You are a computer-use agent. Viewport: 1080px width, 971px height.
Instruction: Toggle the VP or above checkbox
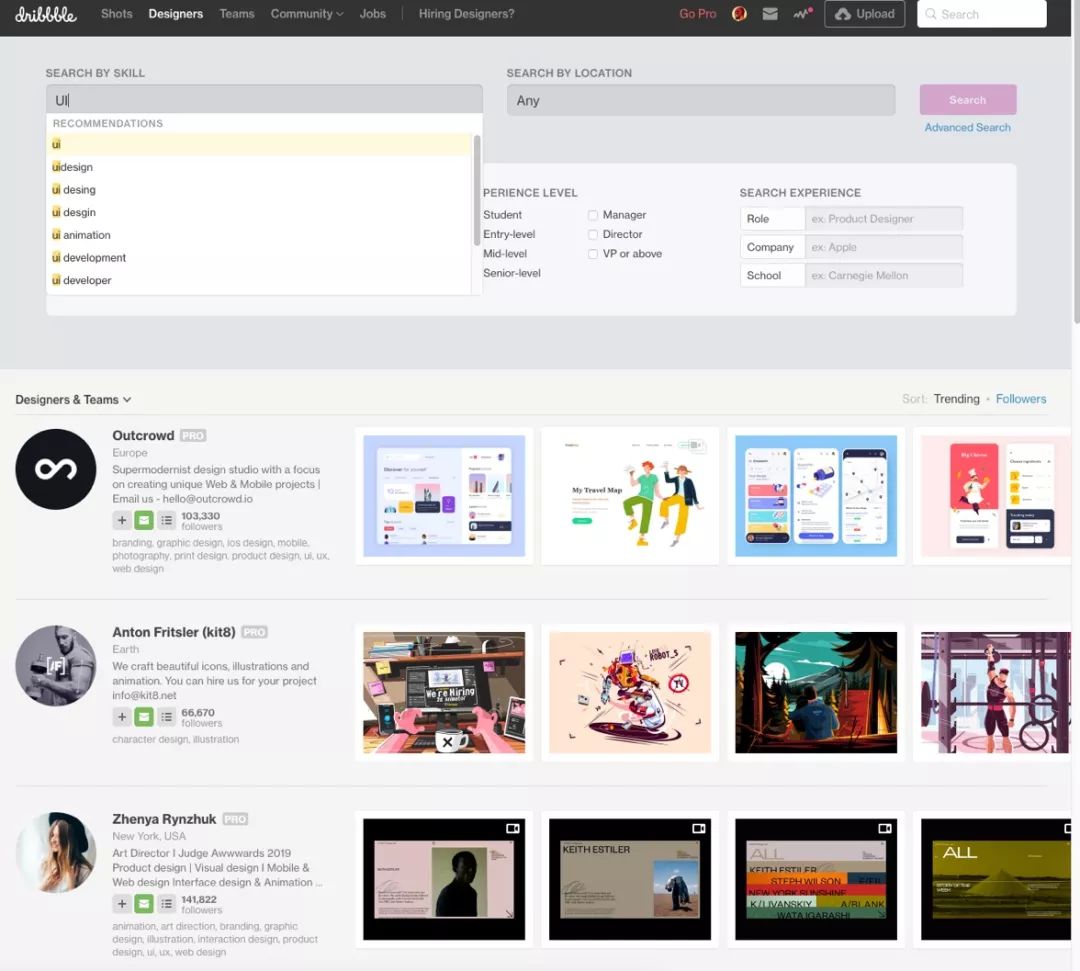pos(592,254)
